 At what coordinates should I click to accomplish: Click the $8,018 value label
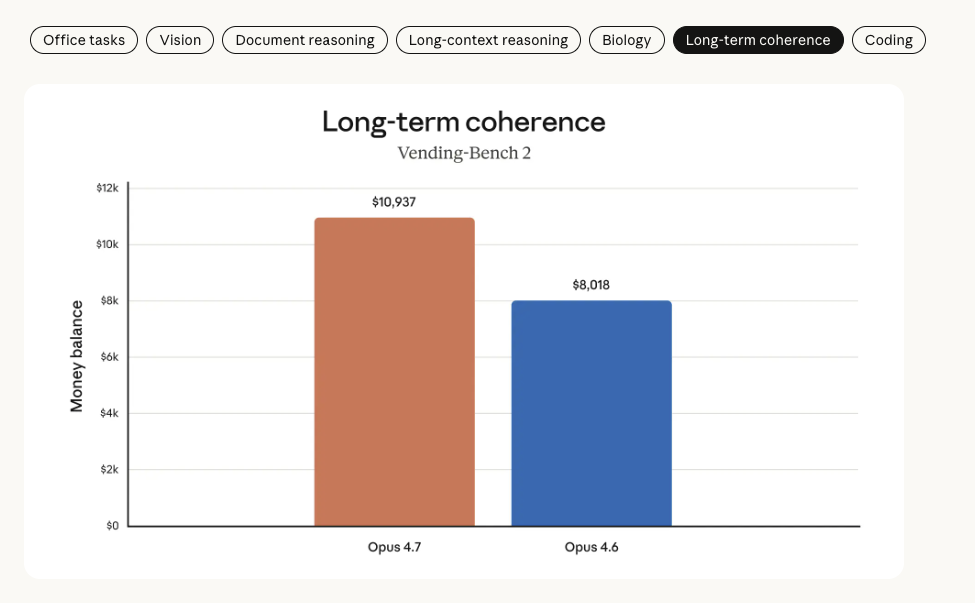[x=591, y=285]
